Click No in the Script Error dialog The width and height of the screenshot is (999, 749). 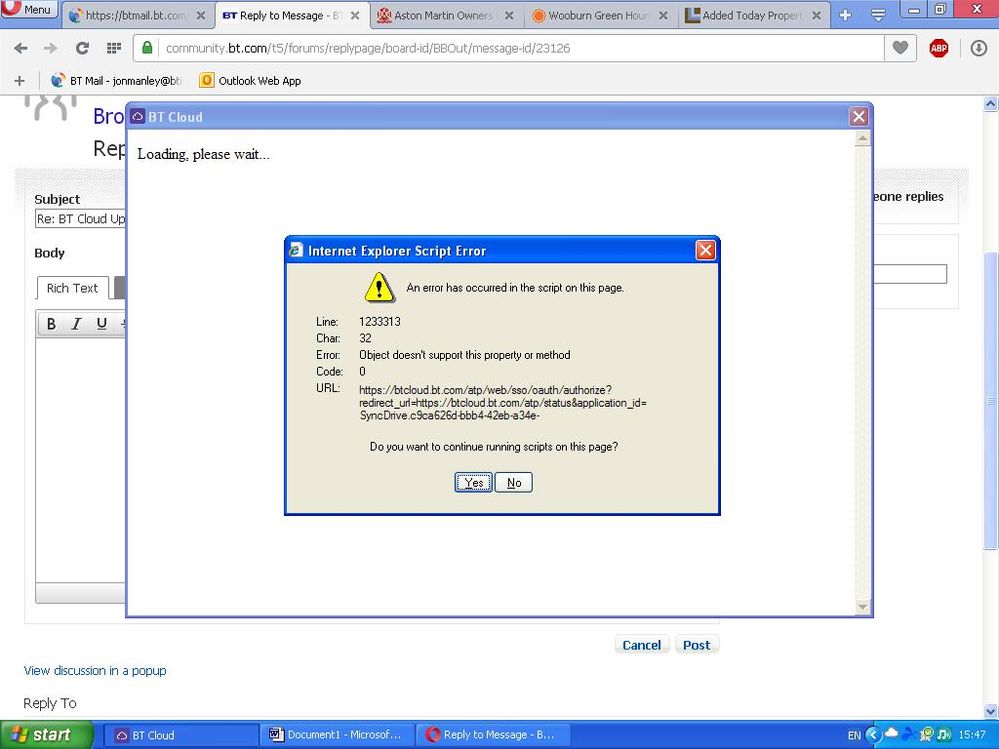pos(514,483)
